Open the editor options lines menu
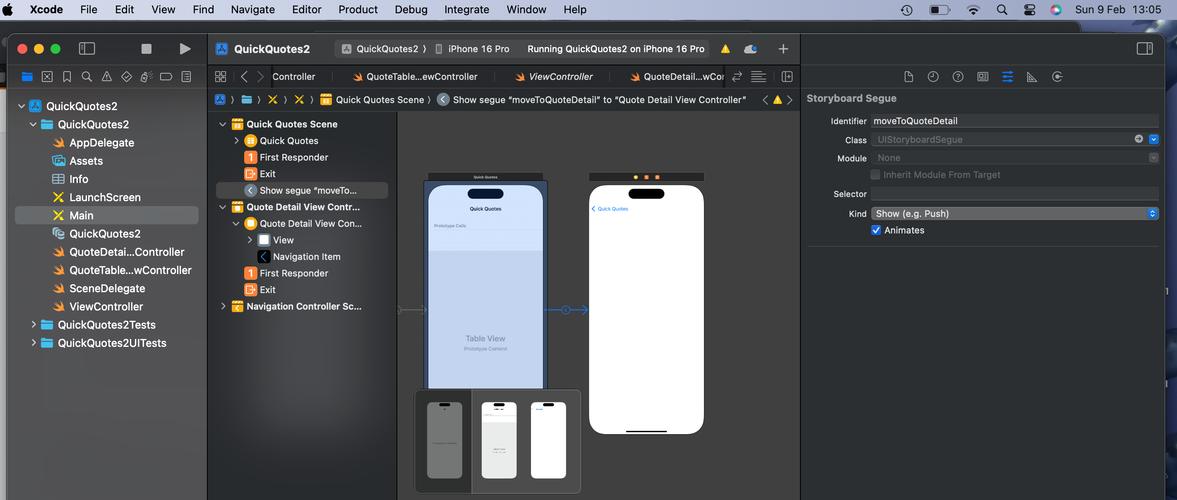1177x500 pixels. tap(758, 77)
